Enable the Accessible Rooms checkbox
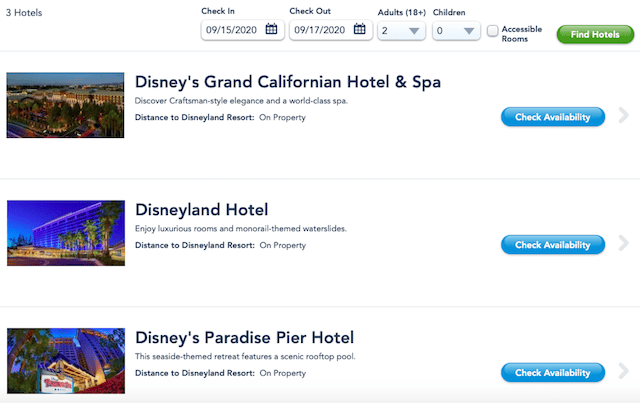The width and height of the screenshot is (640, 403). click(493, 31)
